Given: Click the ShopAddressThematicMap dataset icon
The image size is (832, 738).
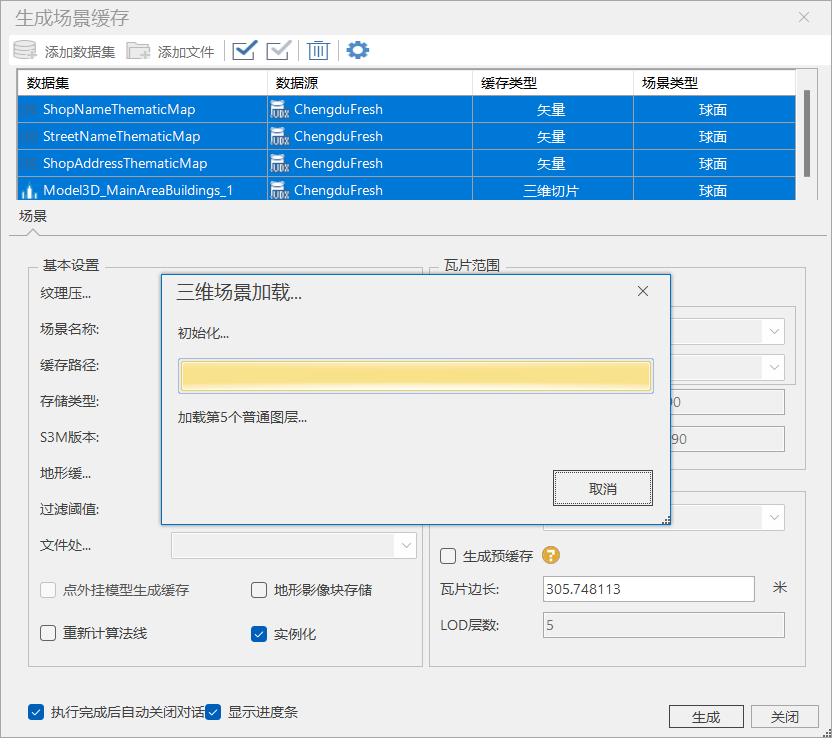Looking at the screenshot, I should 29,164.
